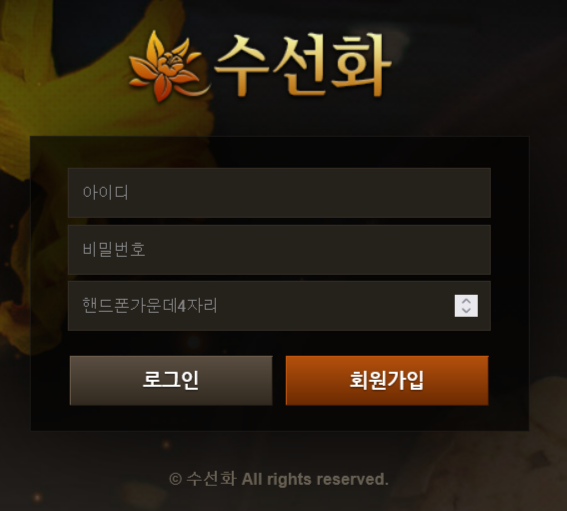Decrease phone digits with stepper down arrow
Viewport: 567px width, 511px height.
click(466, 311)
